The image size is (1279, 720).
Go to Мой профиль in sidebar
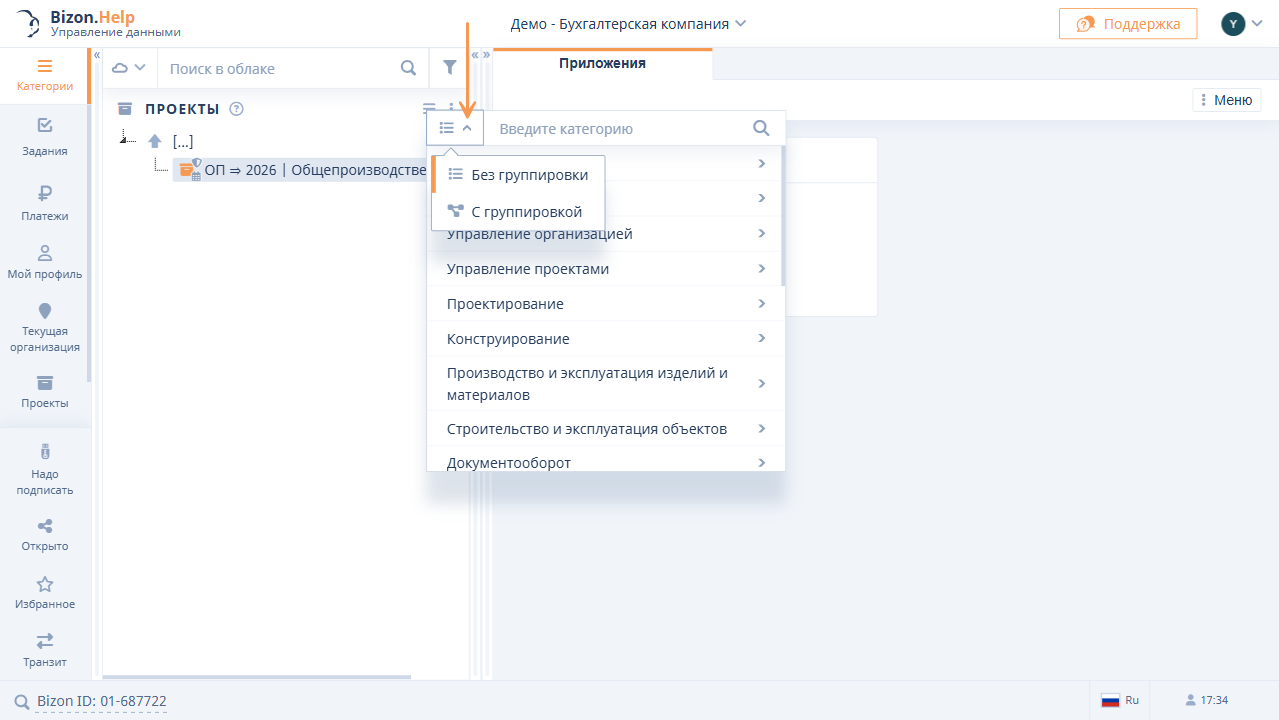point(45,262)
